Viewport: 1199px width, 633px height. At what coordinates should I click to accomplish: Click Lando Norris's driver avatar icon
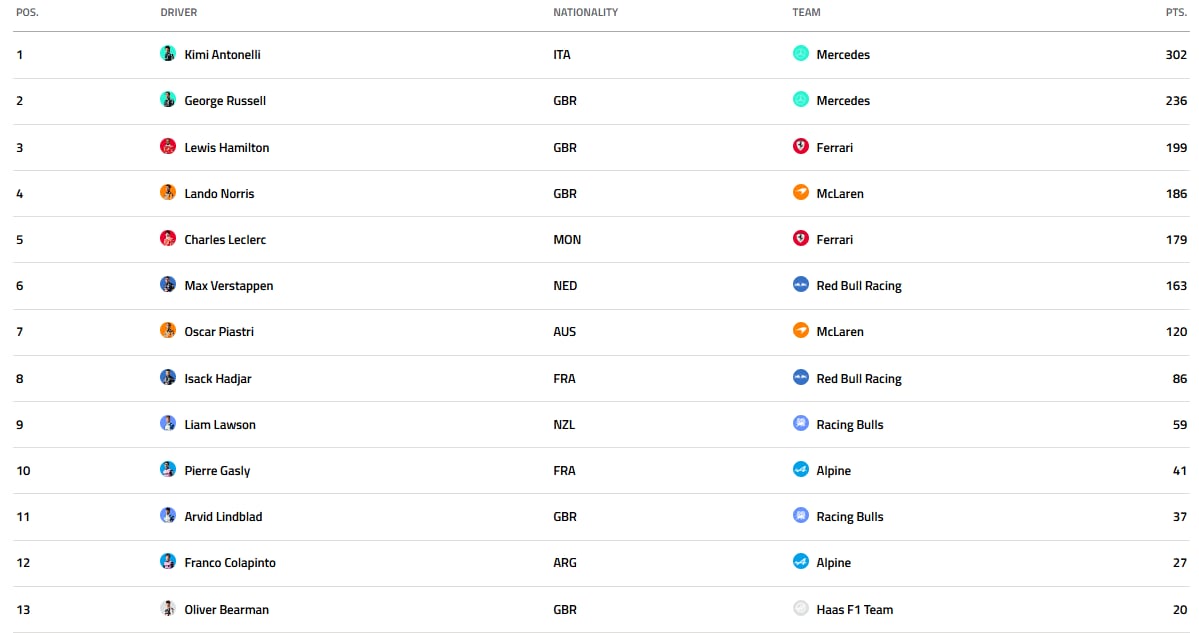(x=167, y=192)
